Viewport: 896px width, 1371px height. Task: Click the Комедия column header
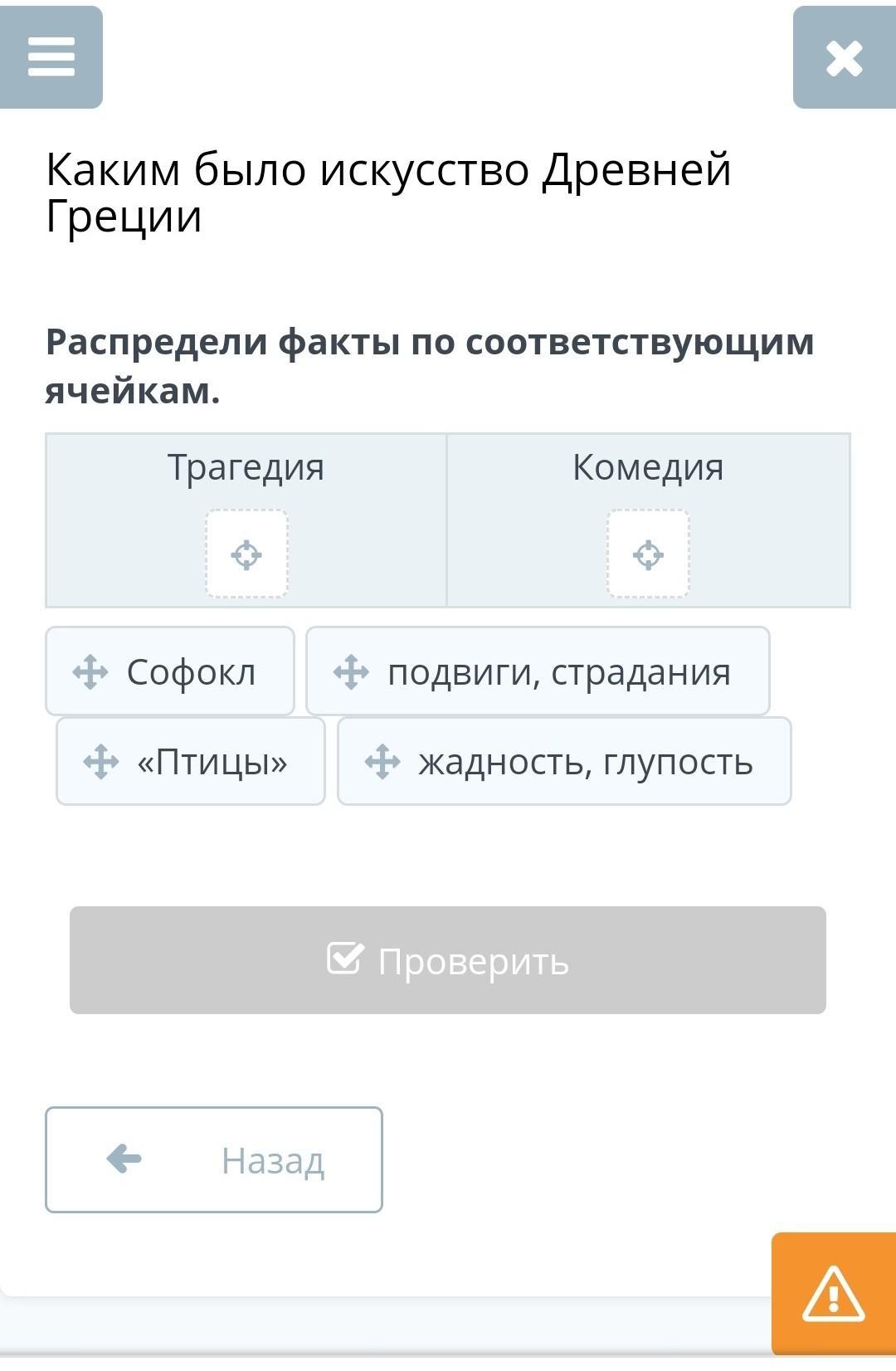point(648,467)
